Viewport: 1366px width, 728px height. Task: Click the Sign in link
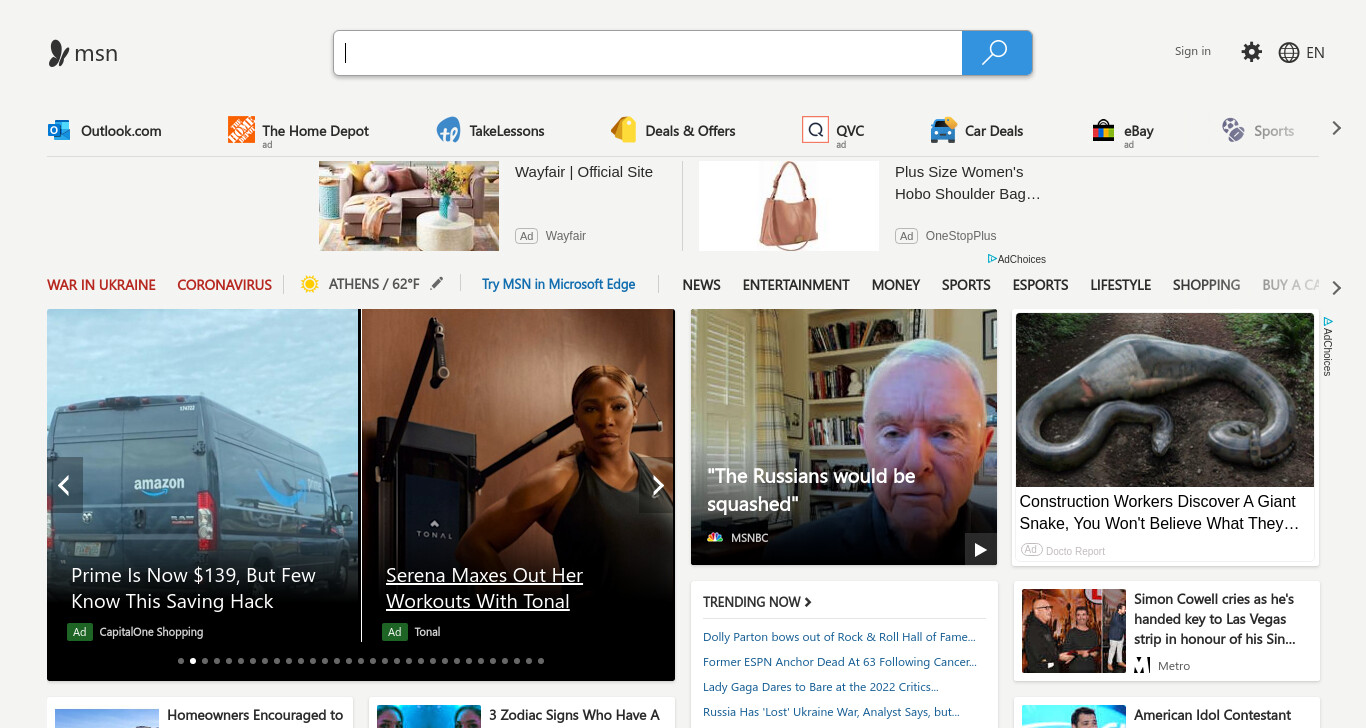pyautogui.click(x=1192, y=51)
